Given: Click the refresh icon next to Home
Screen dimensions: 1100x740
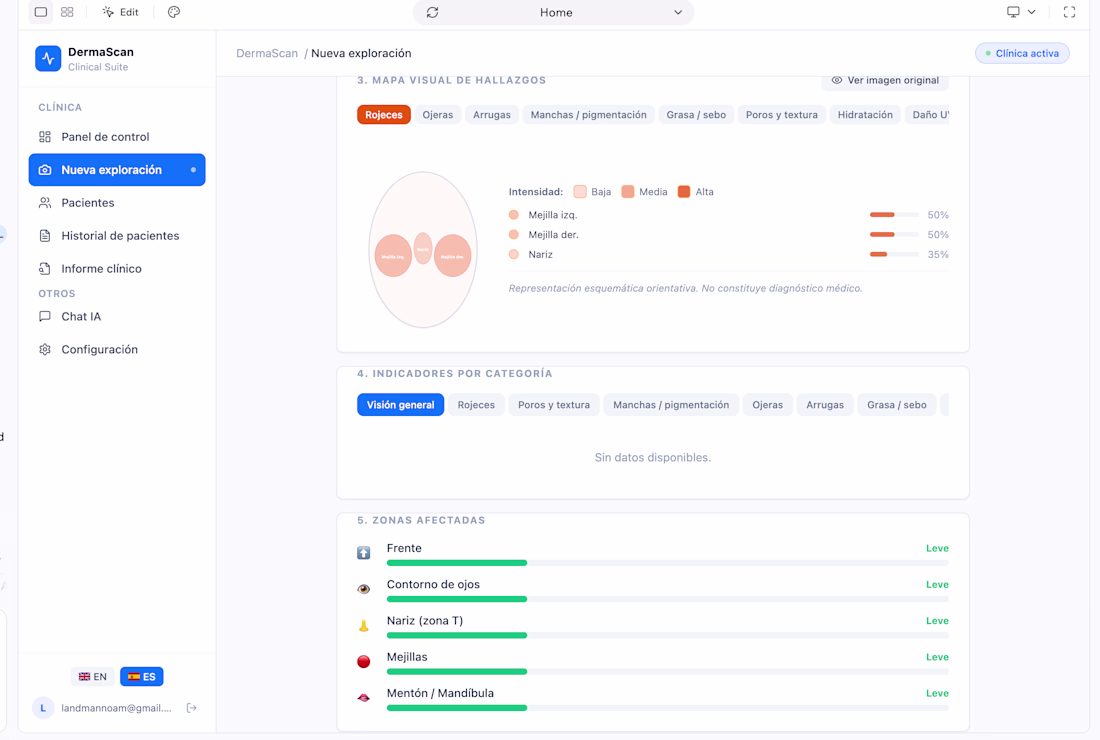Looking at the screenshot, I should click(x=433, y=13).
